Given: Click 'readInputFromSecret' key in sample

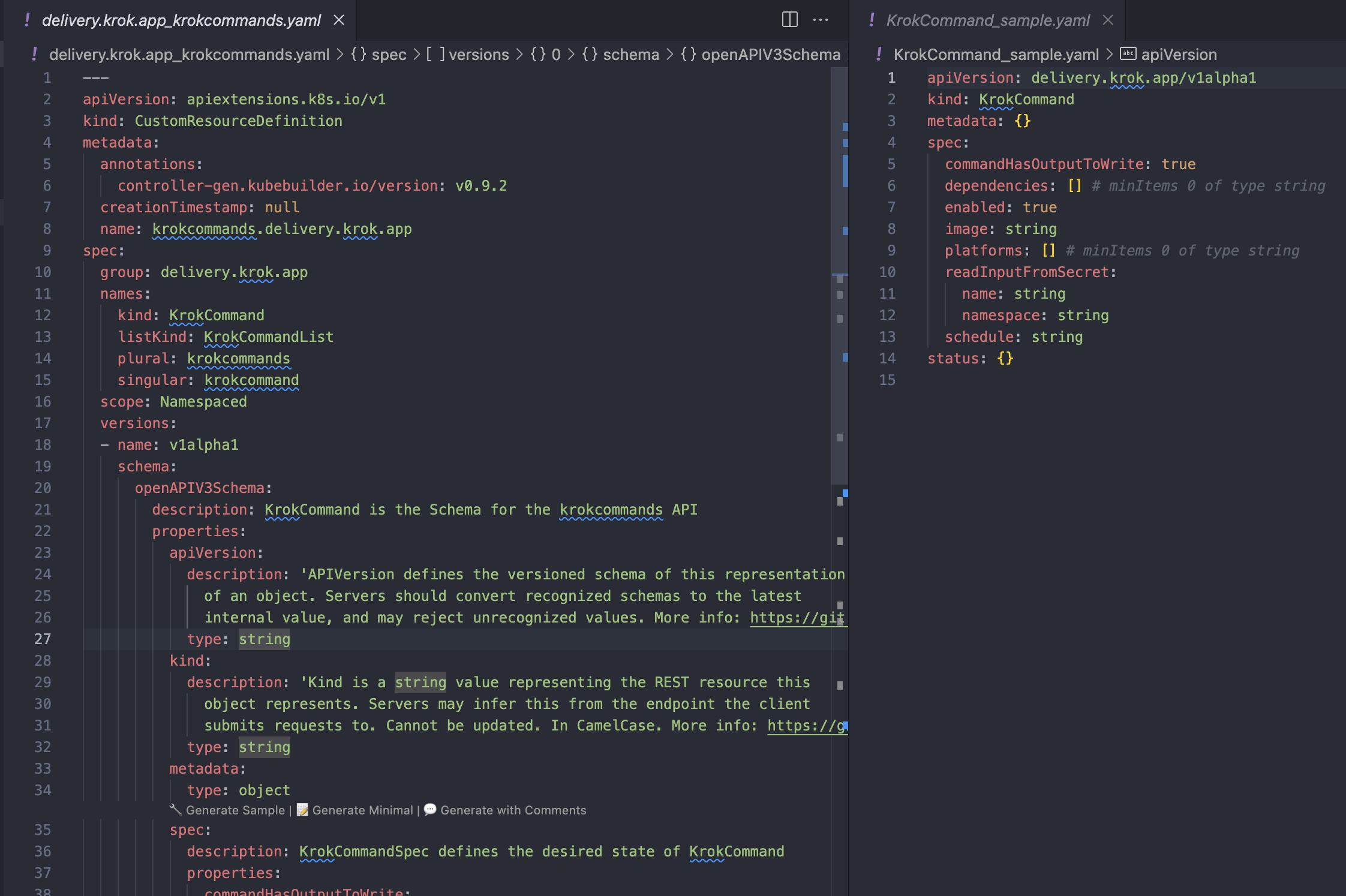Looking at the screenshot, I should [x=1027, y=272].
